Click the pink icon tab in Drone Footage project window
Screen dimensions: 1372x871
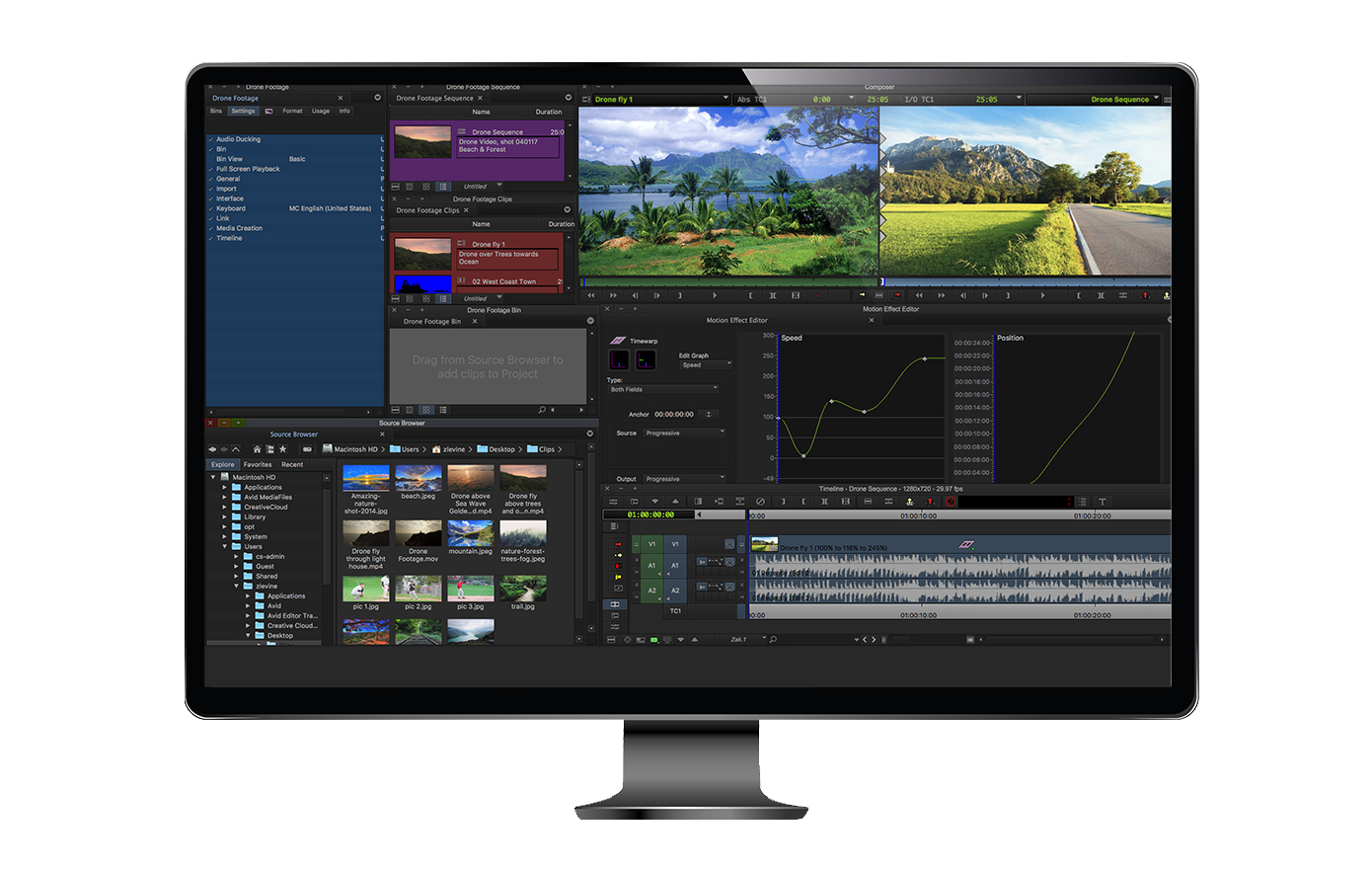[268, 111]
